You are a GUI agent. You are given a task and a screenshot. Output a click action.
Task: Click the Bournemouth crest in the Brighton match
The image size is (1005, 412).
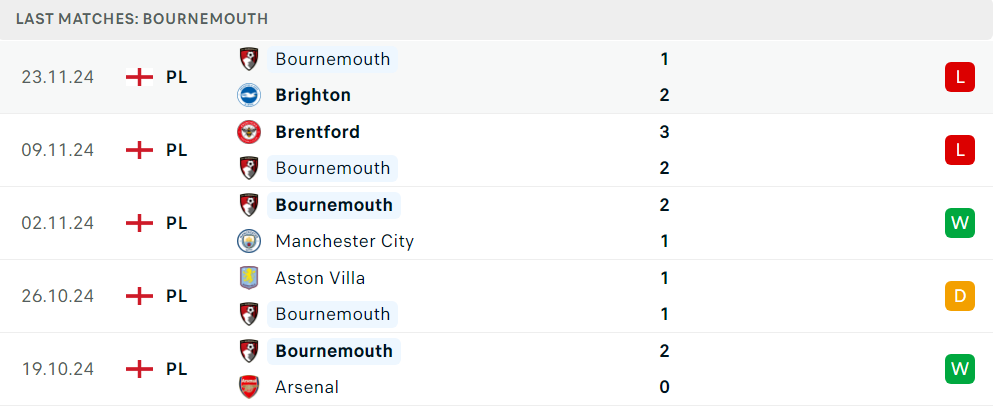(248, 59)
